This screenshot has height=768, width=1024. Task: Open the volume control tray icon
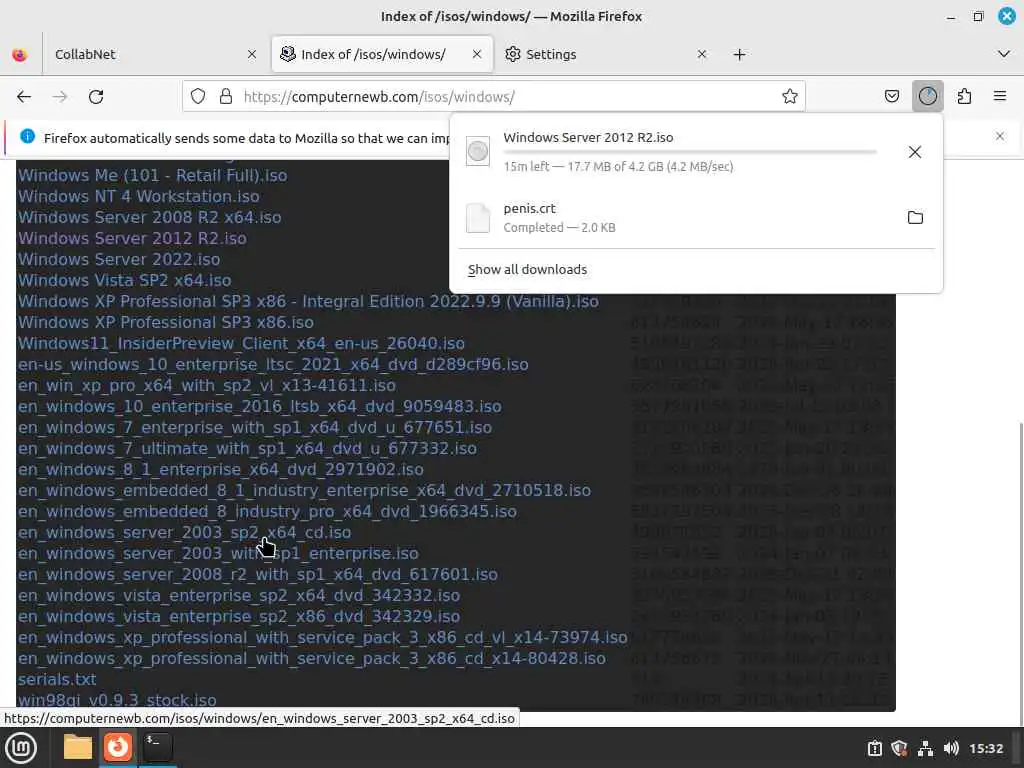(x=951, y=748)
